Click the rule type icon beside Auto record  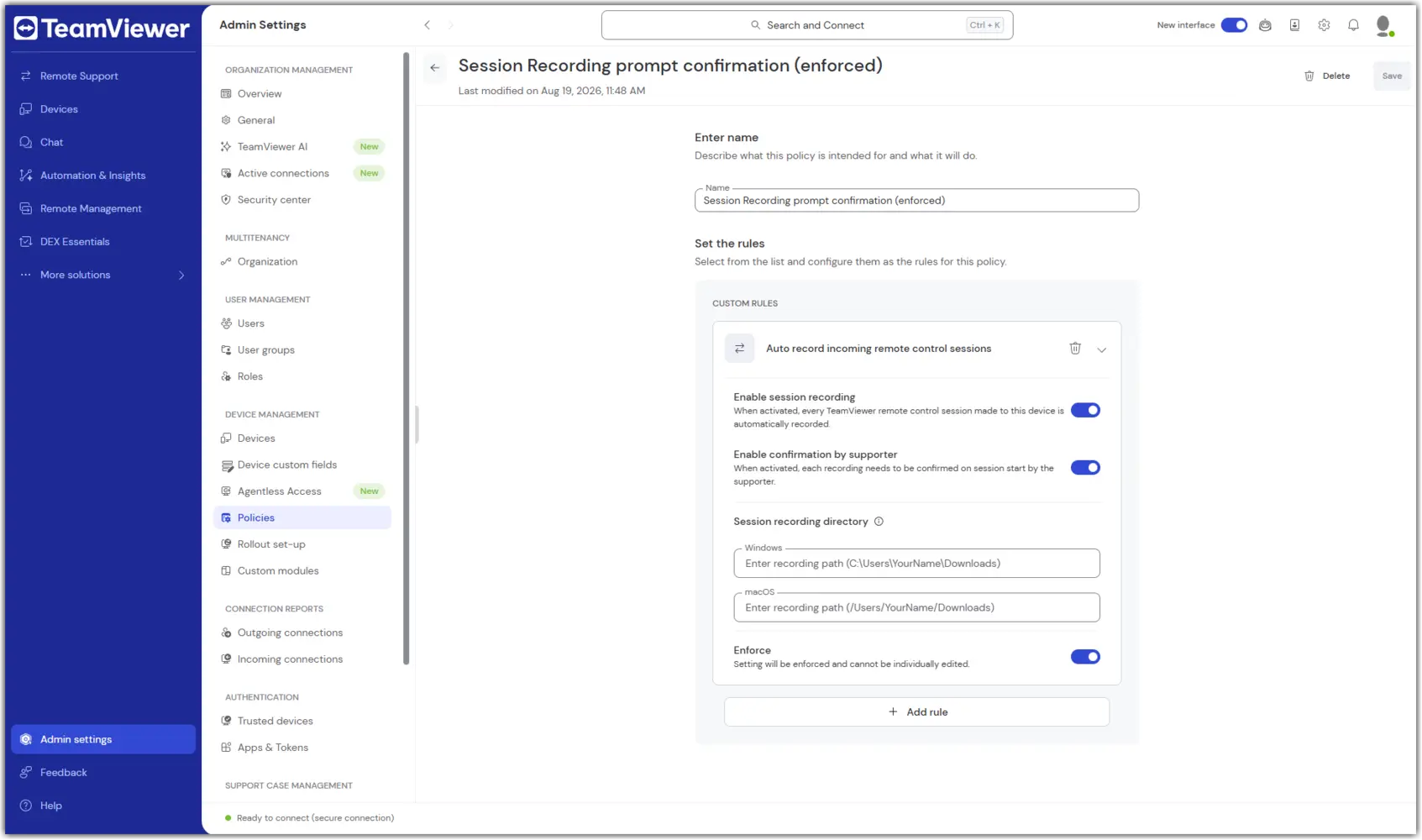(739, 349)
